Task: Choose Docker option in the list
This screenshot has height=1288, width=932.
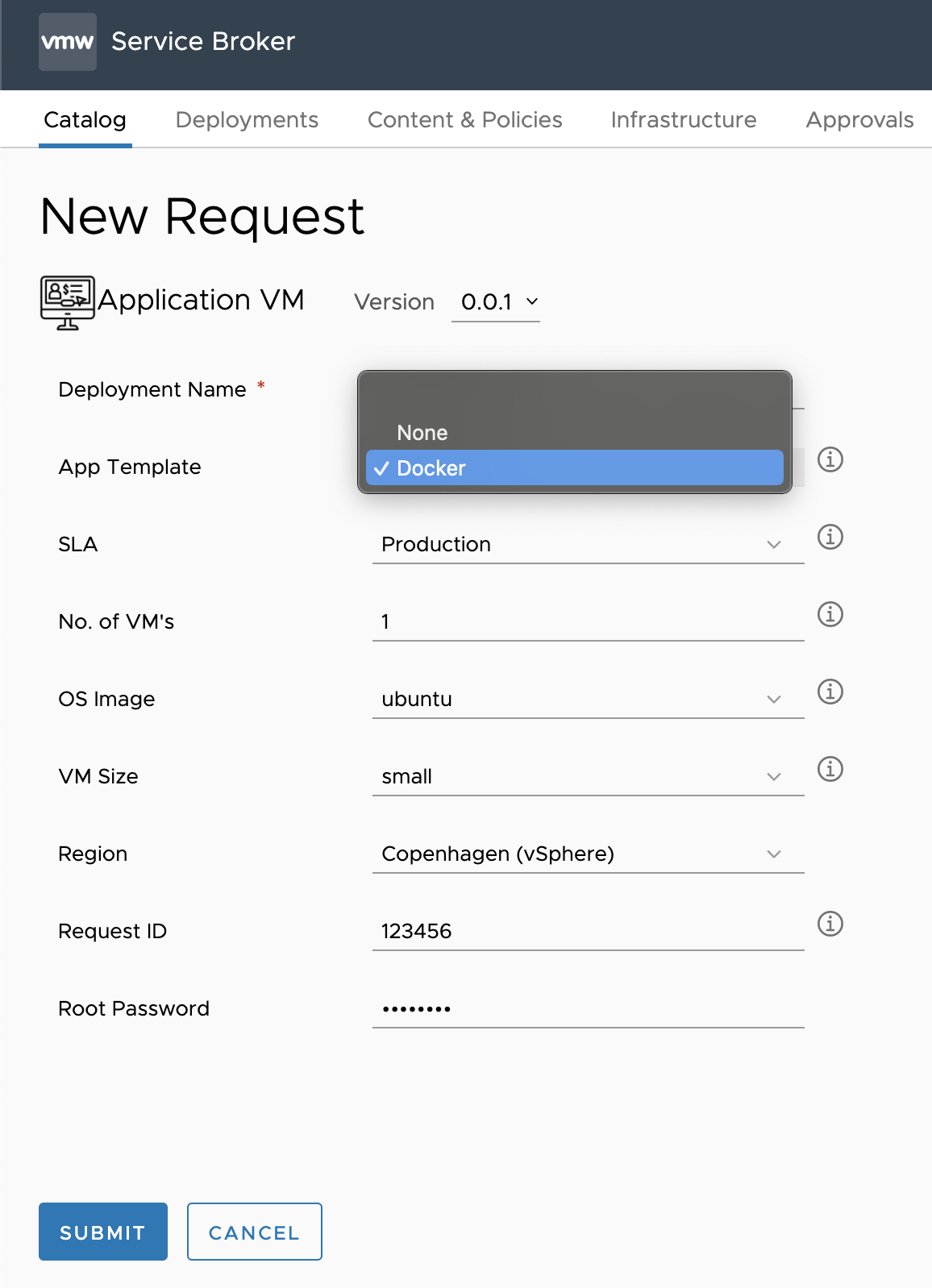Action: pos(575,467)
